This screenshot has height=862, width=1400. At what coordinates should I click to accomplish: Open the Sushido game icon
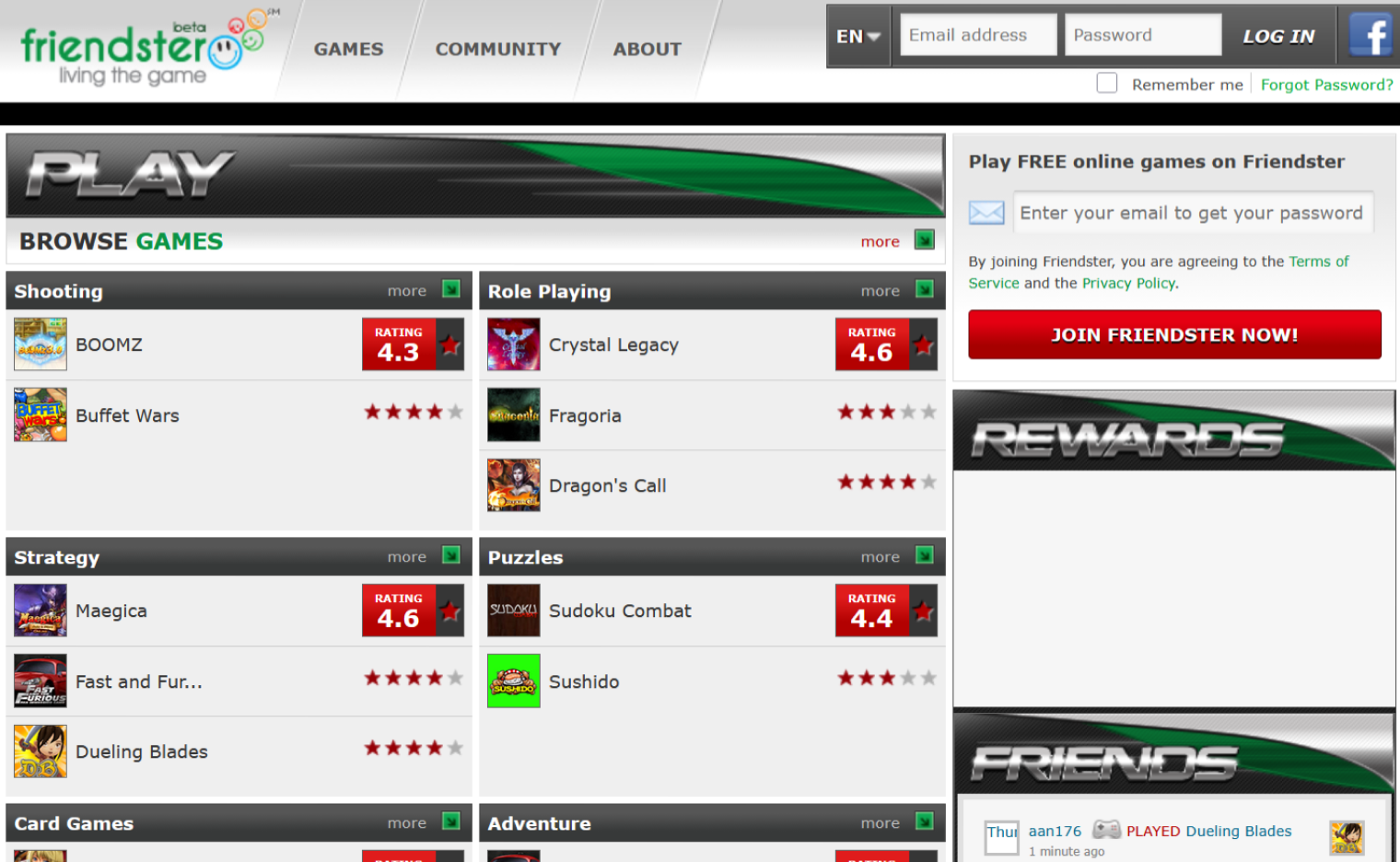click(x=514, y=681)
